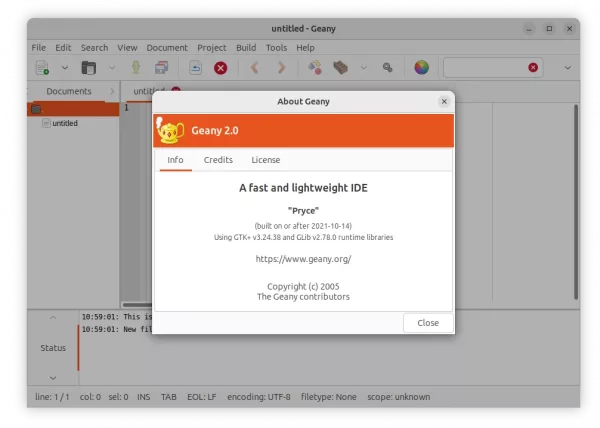Click the '10:59:01: New fil' status message
Viewport: 600px width, 428px height.
click(x=117, y=329)
